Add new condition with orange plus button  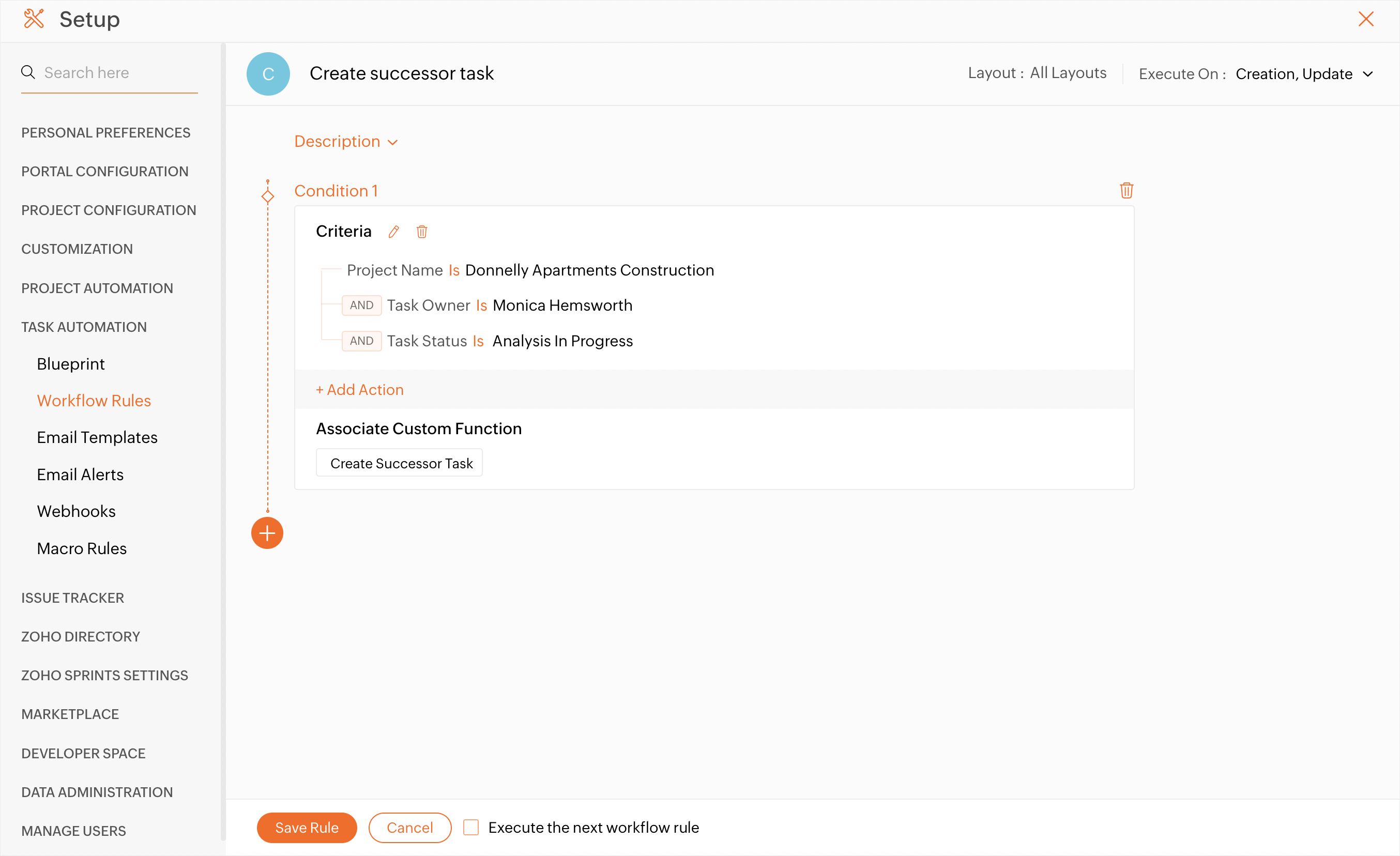click(x=267, y=533)
